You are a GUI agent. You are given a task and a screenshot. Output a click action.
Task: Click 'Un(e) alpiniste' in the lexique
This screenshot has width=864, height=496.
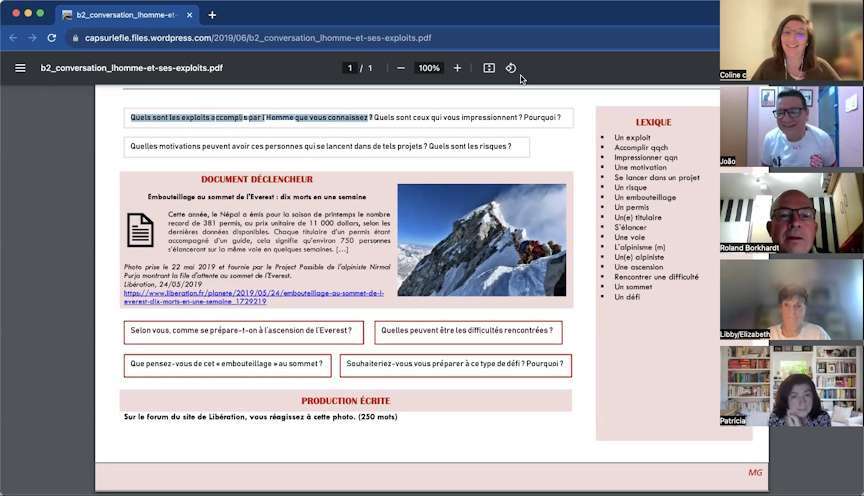[x=639, y=257]
